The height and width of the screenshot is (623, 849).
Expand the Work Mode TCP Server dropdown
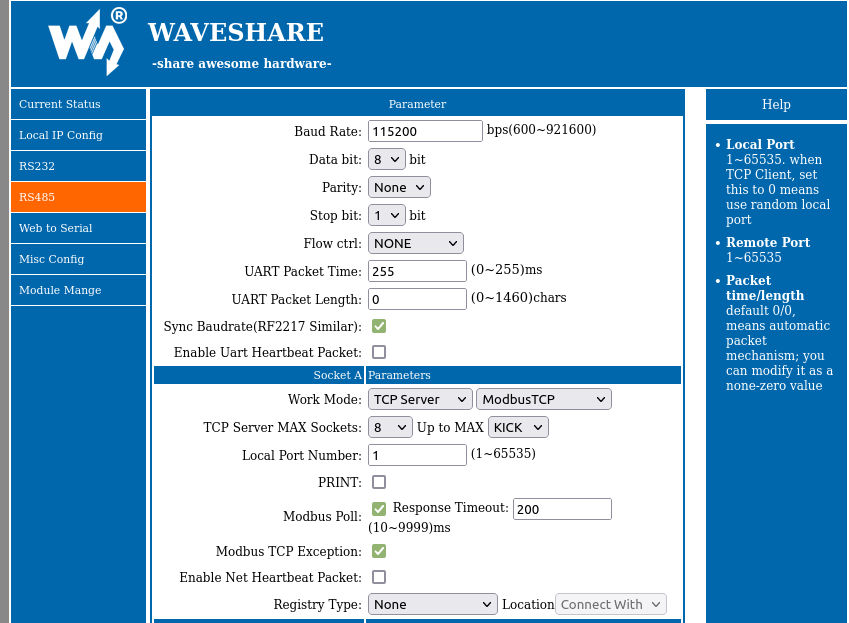(420, 399)
